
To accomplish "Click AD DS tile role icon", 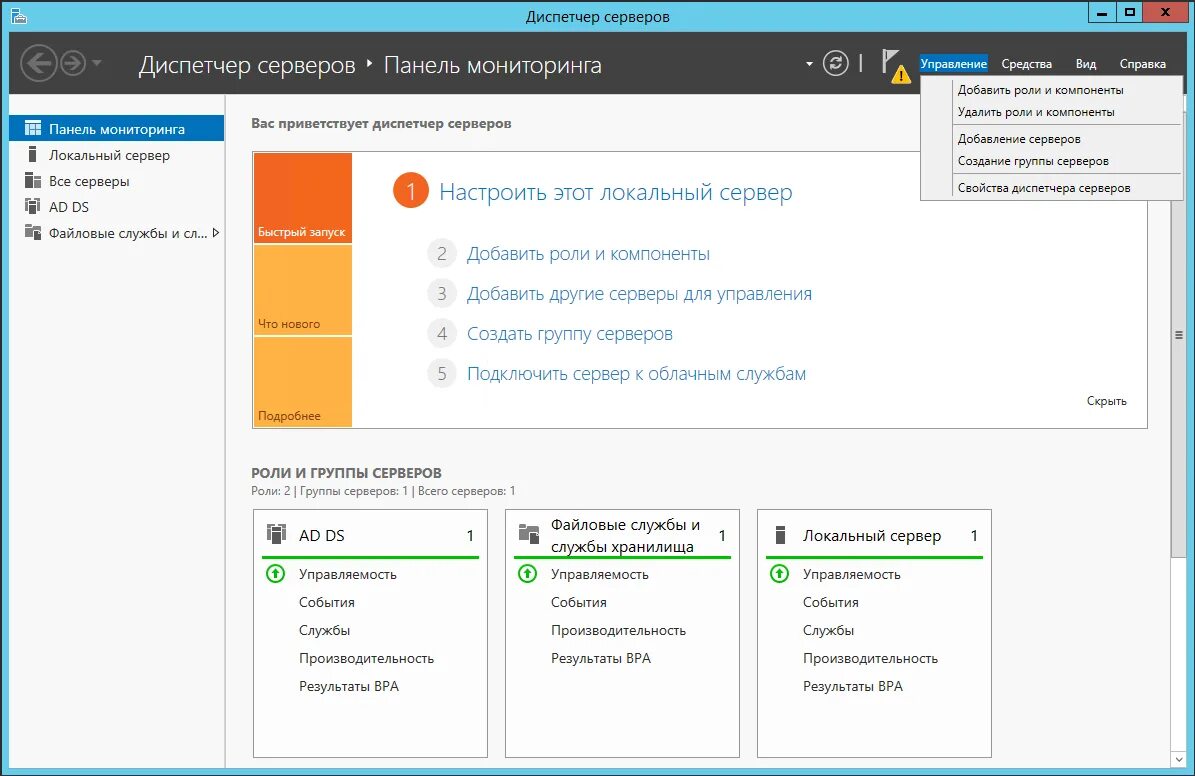I will point(276,534).
